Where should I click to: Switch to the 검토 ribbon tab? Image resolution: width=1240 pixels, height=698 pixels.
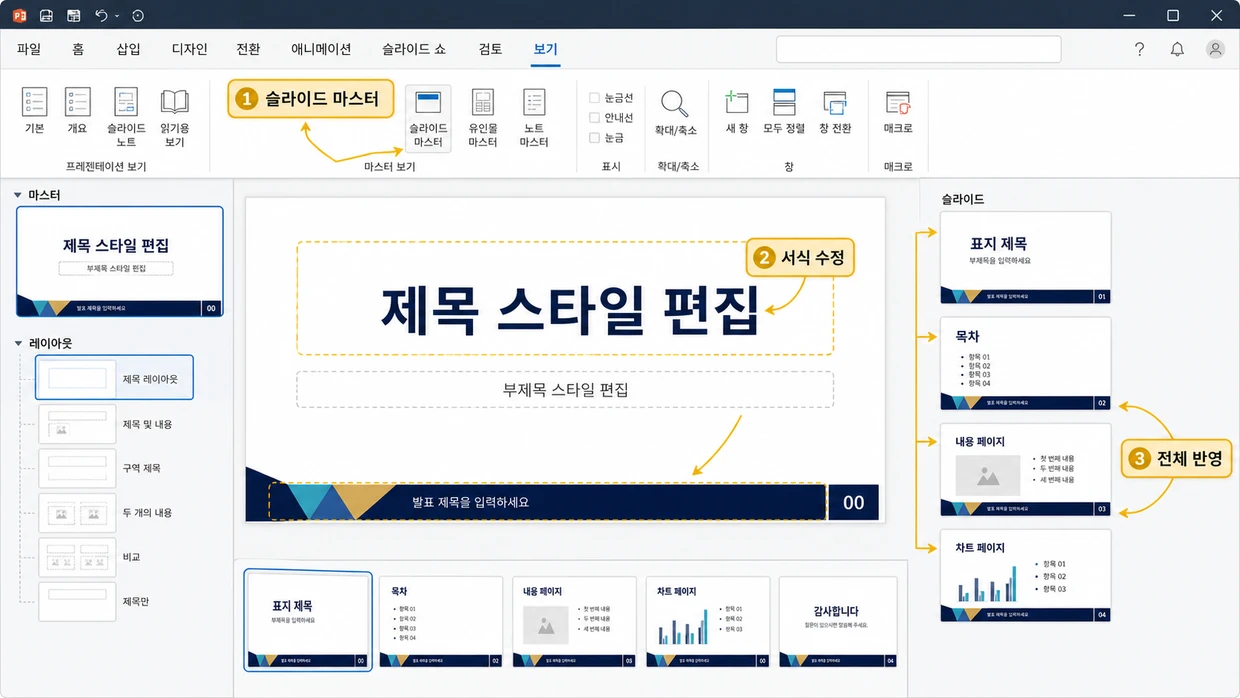pos(491,49)
